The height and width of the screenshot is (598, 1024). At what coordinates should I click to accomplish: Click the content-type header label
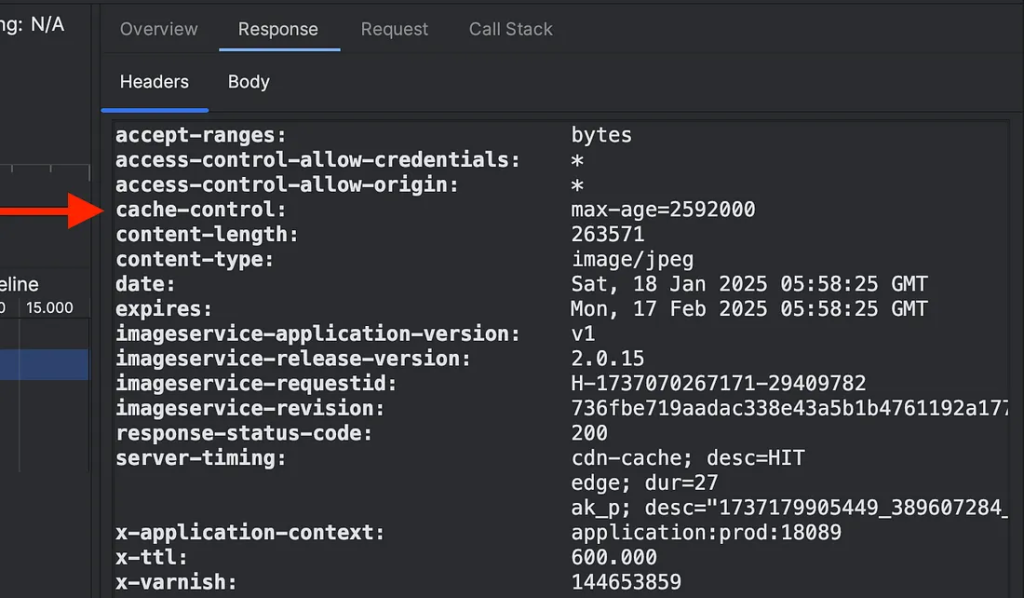click(194, 259)
